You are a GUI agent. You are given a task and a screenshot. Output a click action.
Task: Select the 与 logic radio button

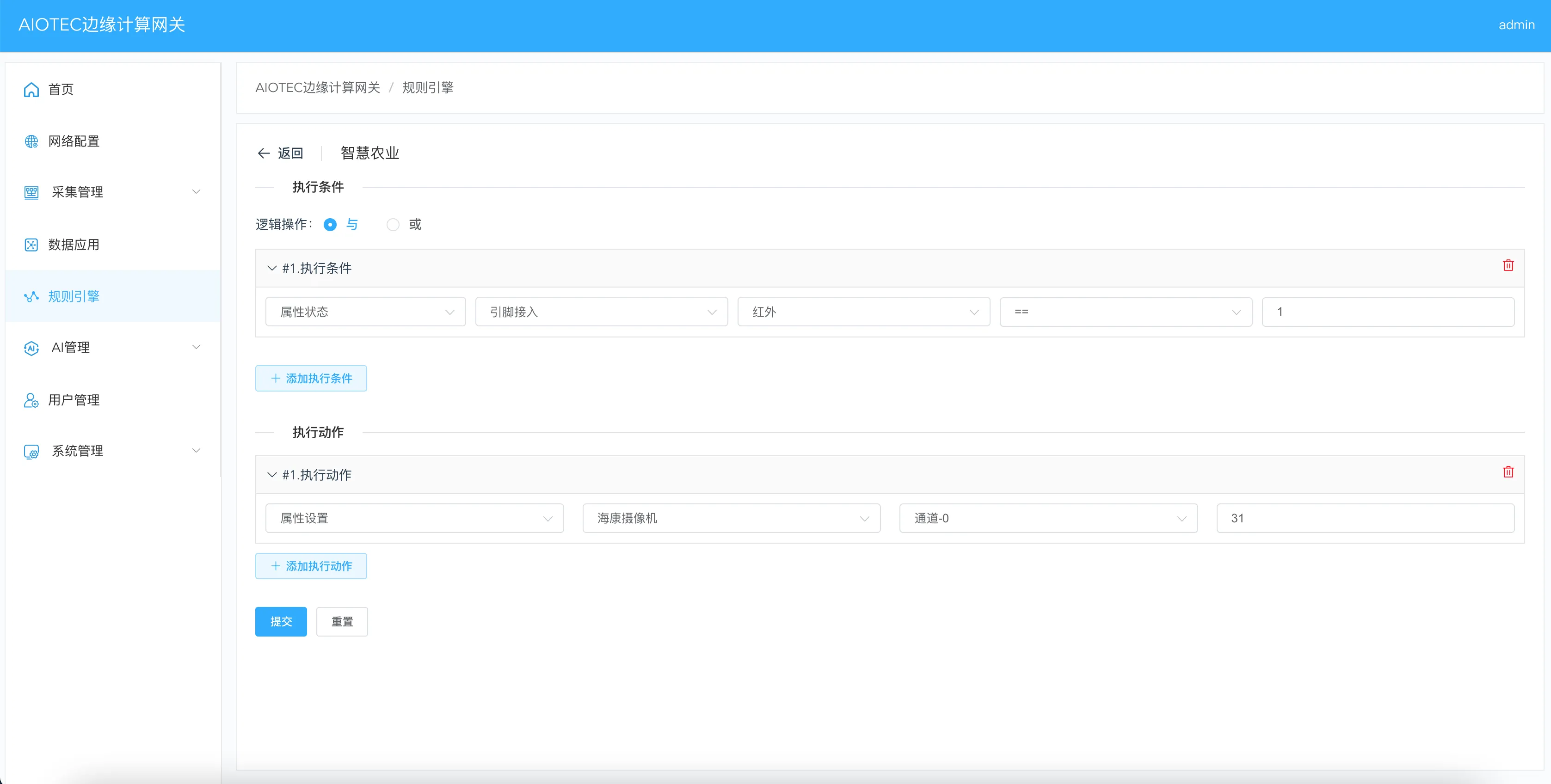330,225
